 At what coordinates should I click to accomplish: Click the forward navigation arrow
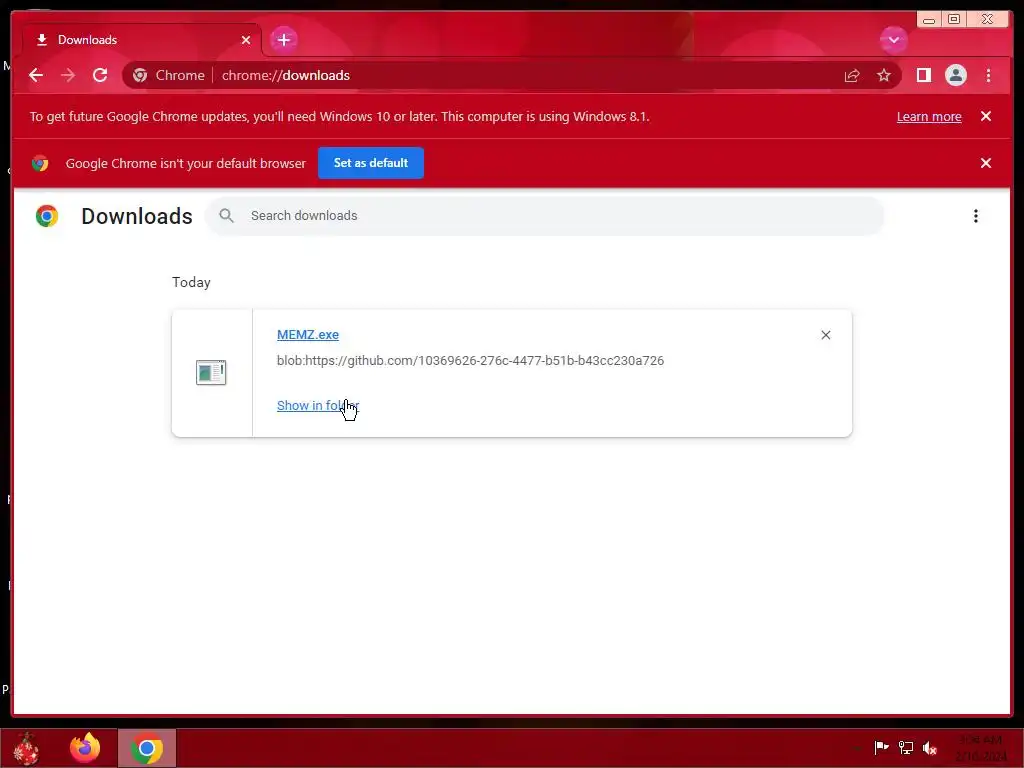pyautogui.click(x=68, y=75)
